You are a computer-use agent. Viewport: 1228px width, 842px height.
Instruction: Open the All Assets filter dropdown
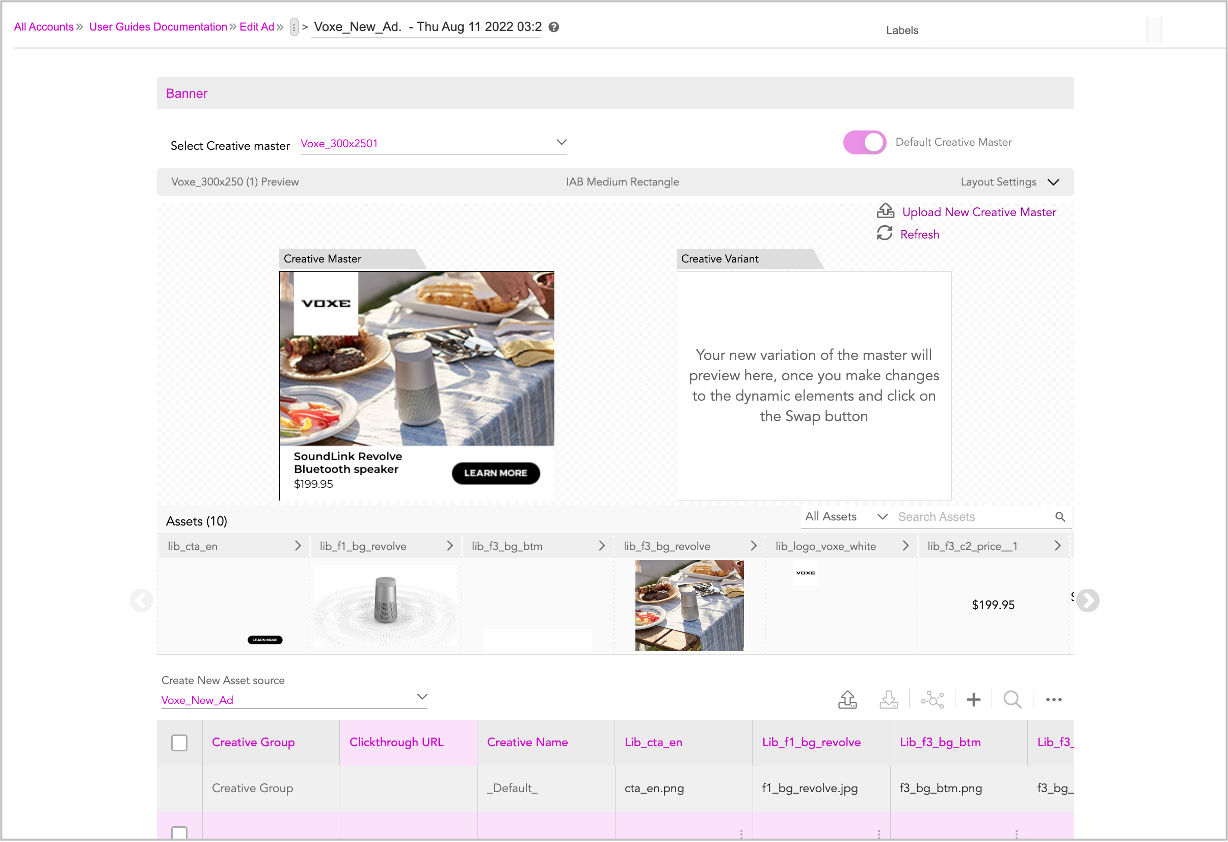[x=846, y=517]
